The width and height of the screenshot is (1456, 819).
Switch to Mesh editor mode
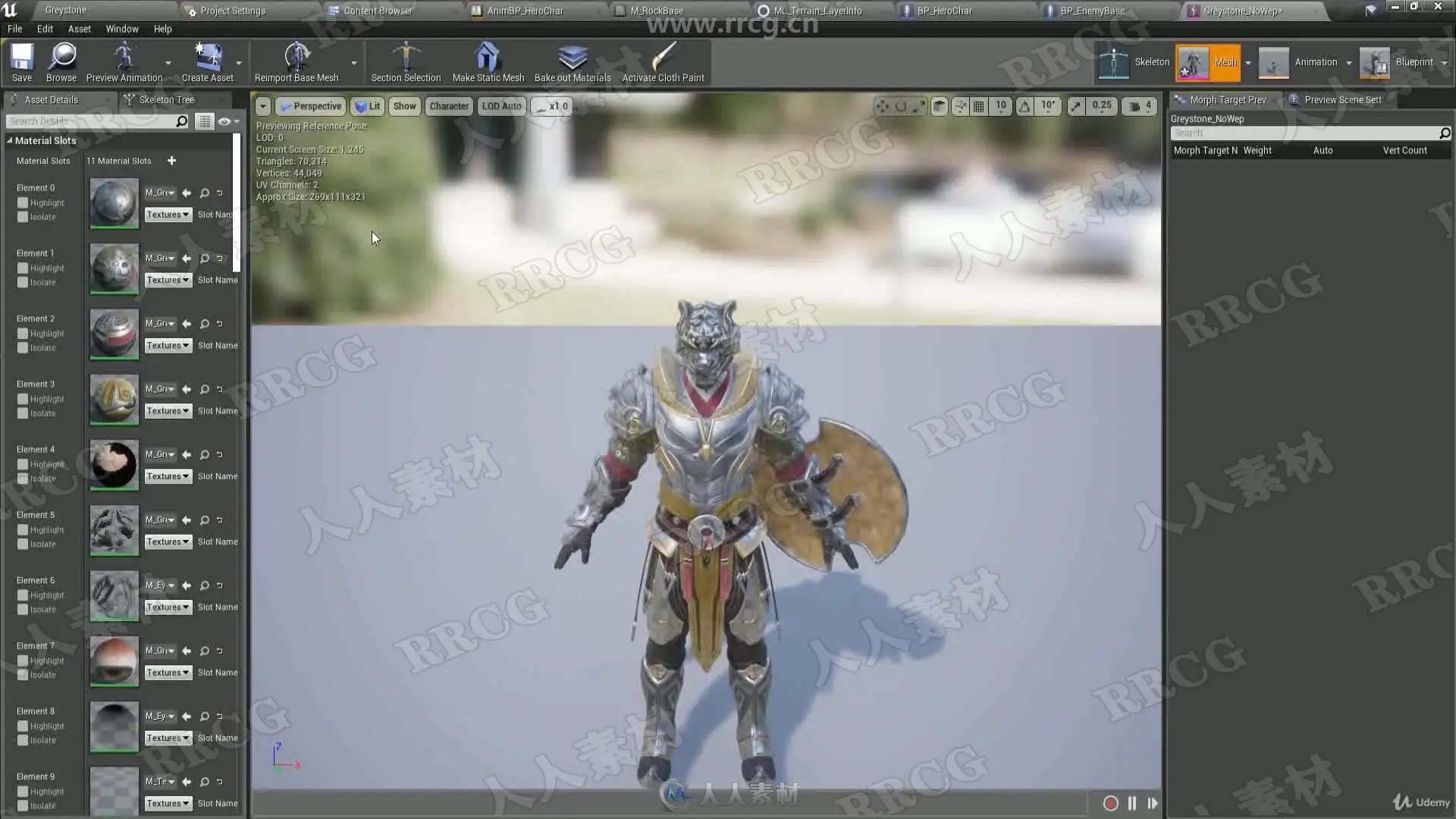(1208, 62)
